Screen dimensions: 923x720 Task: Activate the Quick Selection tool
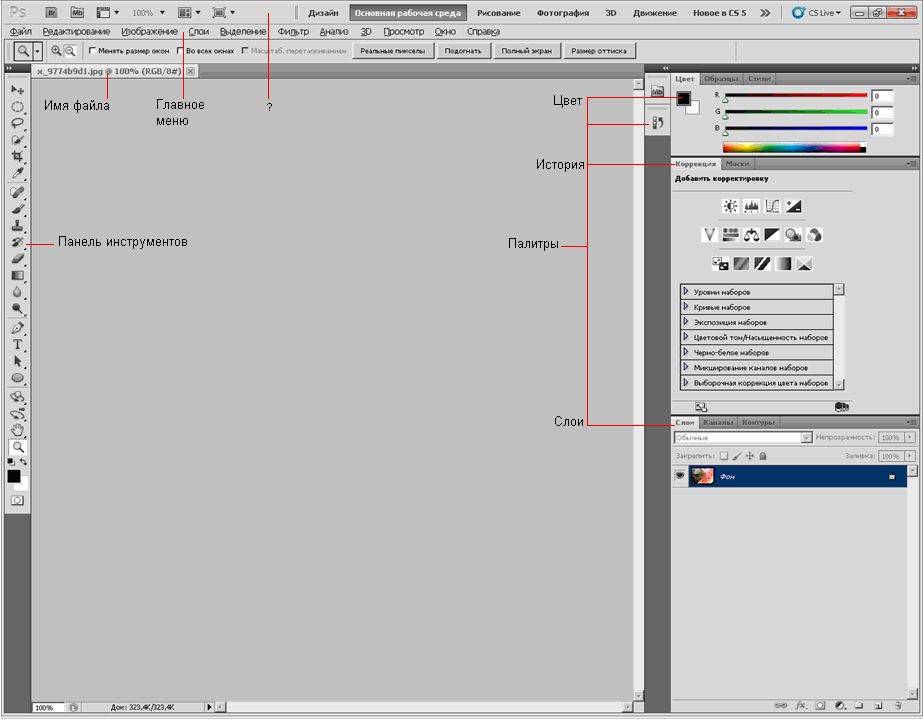tap(18, 140)
